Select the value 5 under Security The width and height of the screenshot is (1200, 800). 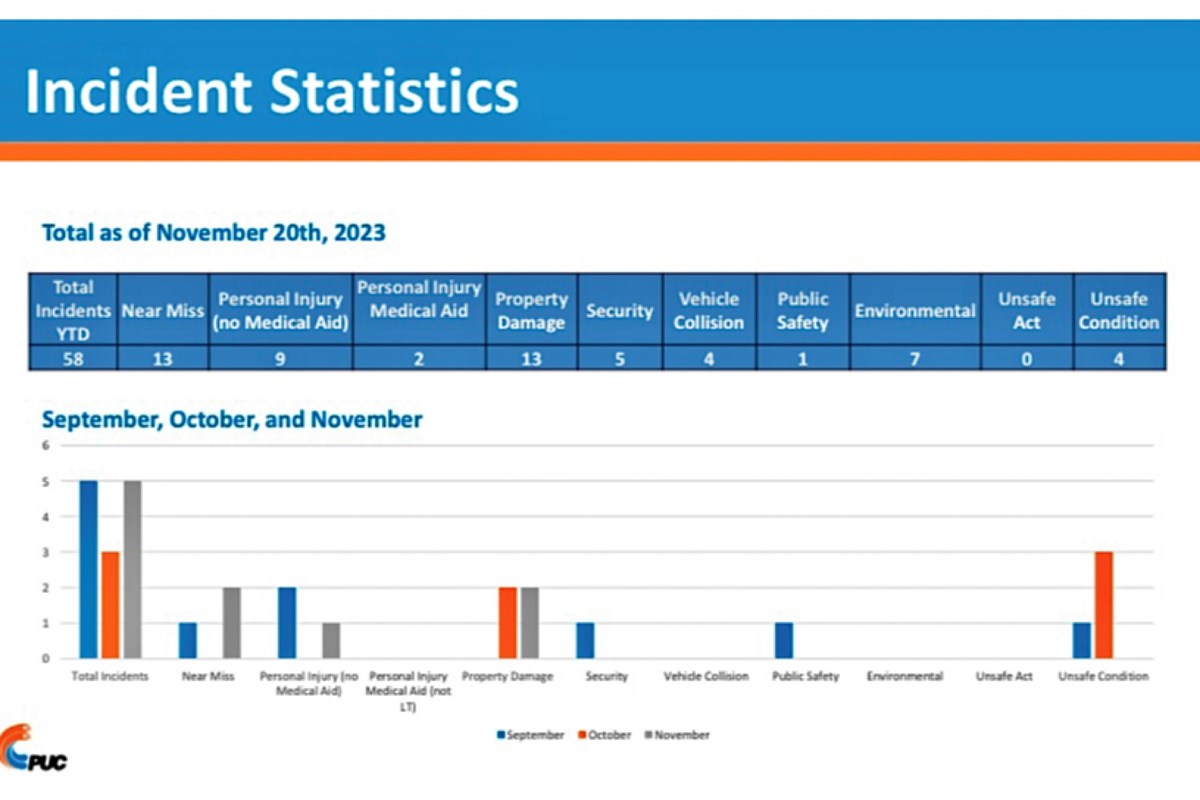click(620, 358)
